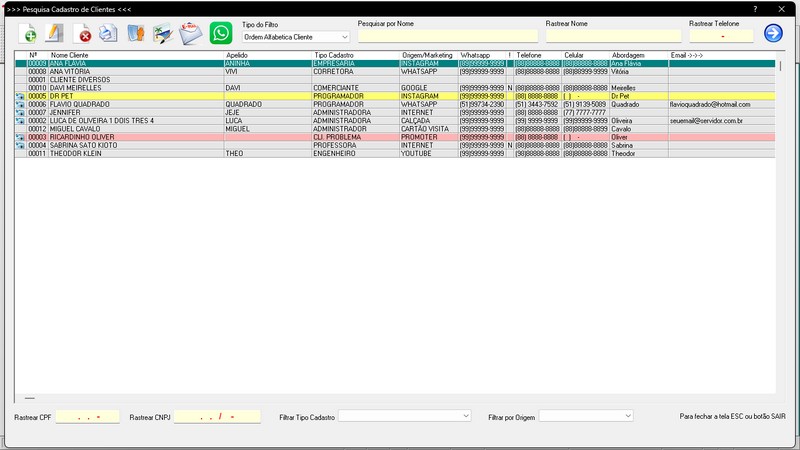Click the blue arrow search button
This screenshot has width=800, height=450.
click(x=773, y=33)
